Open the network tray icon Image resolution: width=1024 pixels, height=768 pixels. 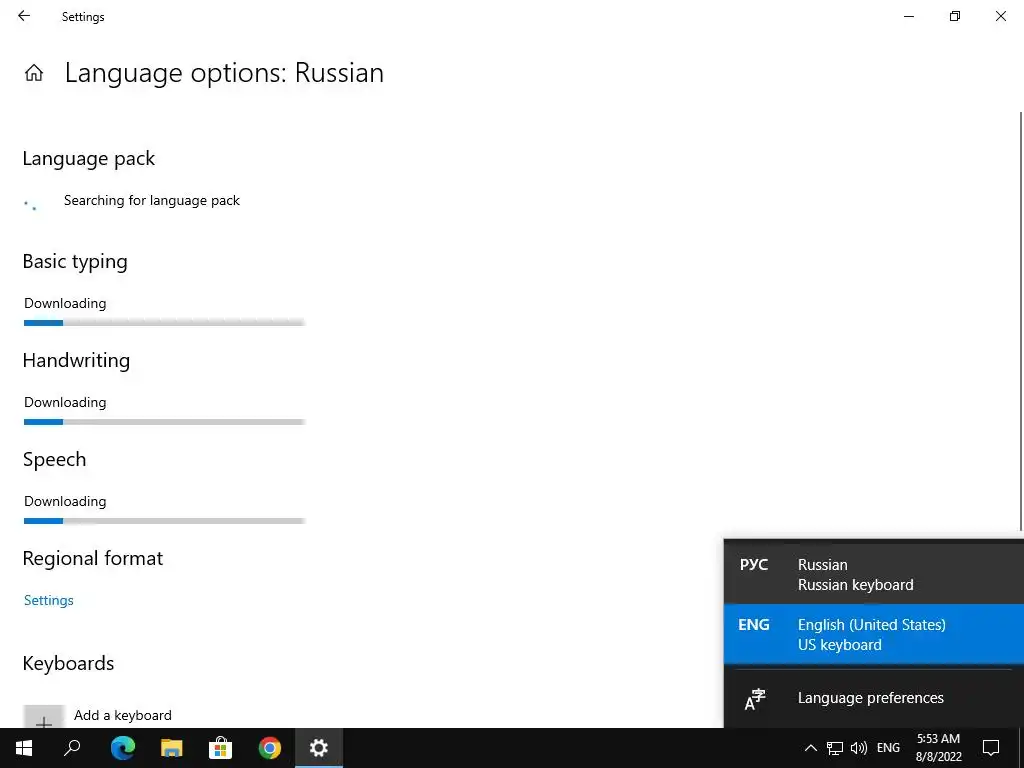(x=835, y=748)
